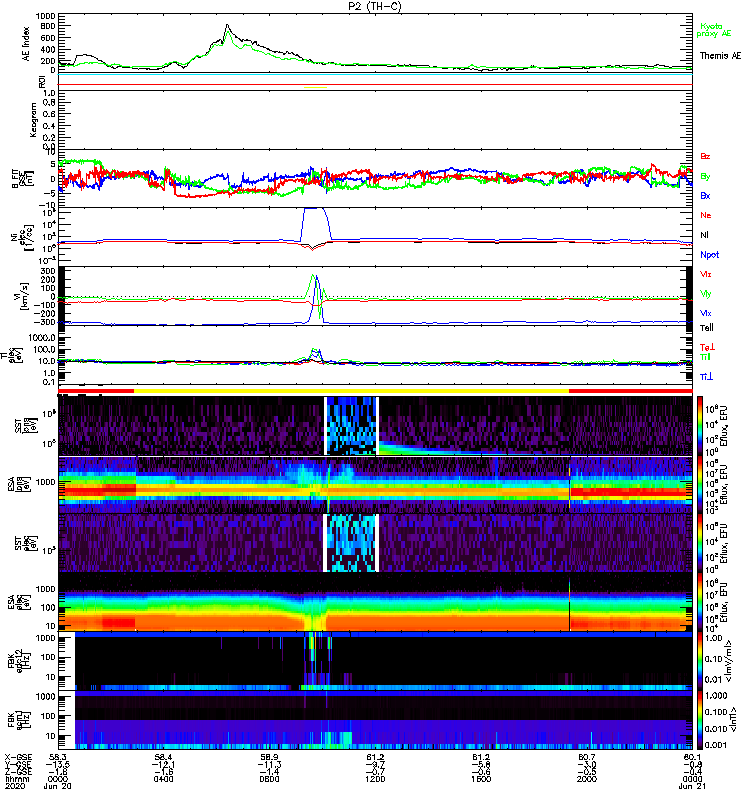This screenshot has height=800, width=750.
Task: Click the <|nT|> color bar unit label
Action: (733, 719)
